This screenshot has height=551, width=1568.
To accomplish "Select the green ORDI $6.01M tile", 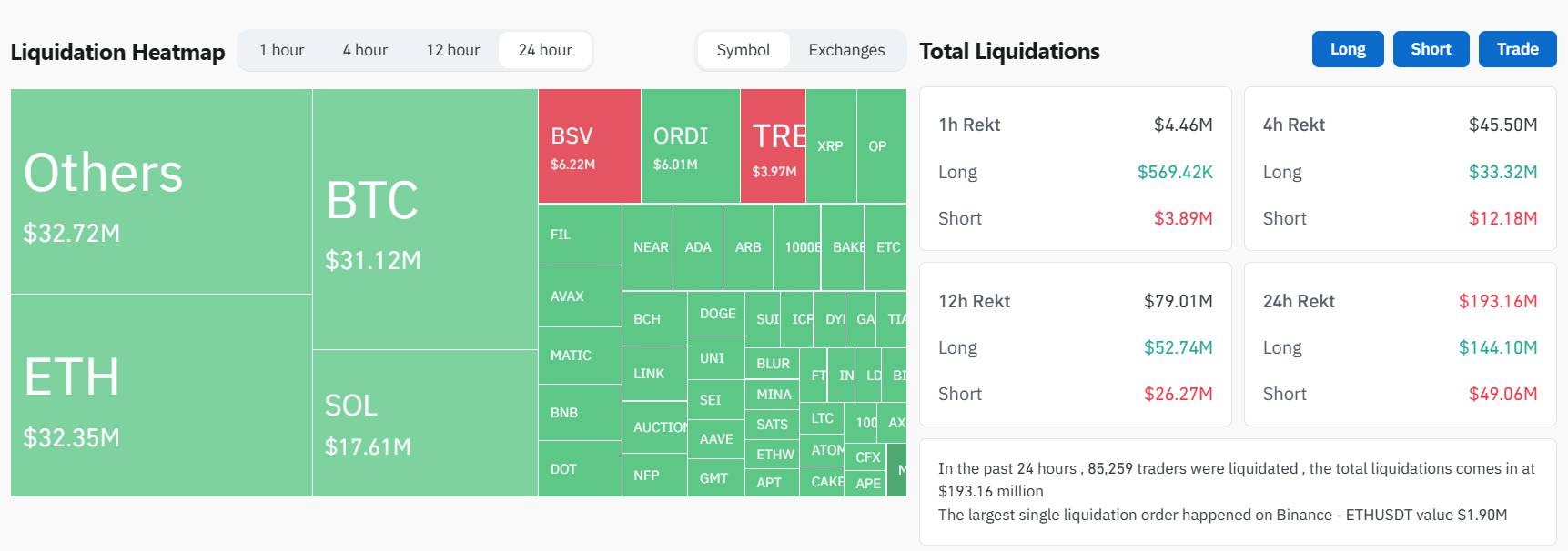I will pyautogui.click(x=690, y=145).
